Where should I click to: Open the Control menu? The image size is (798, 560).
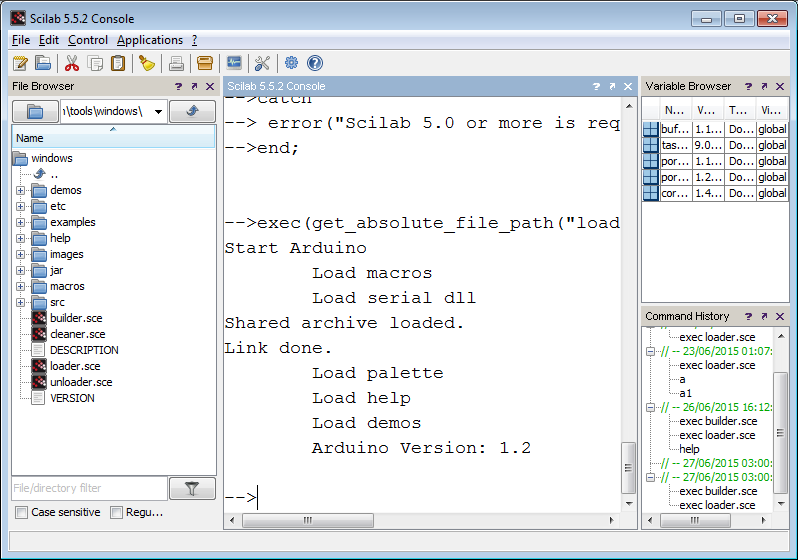click(88, 40)
